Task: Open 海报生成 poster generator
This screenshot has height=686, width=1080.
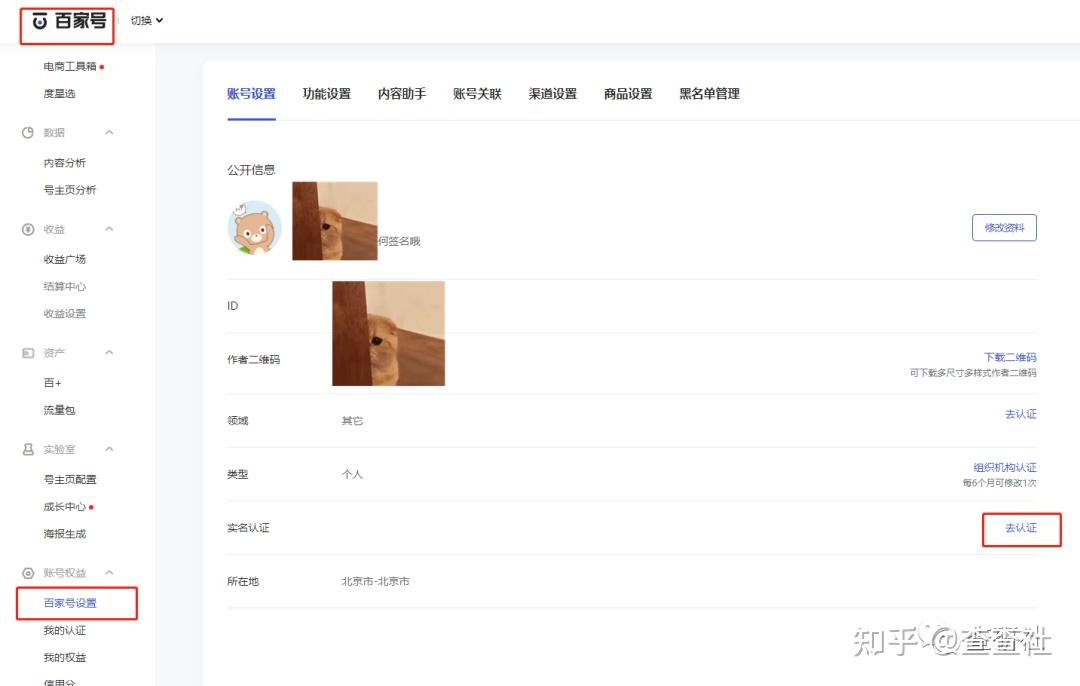Action: 64,533
